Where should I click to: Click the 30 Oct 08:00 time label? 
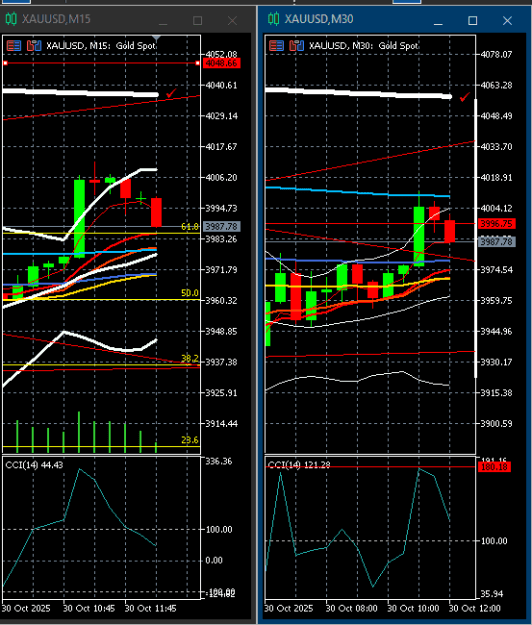tap(351, 609)
